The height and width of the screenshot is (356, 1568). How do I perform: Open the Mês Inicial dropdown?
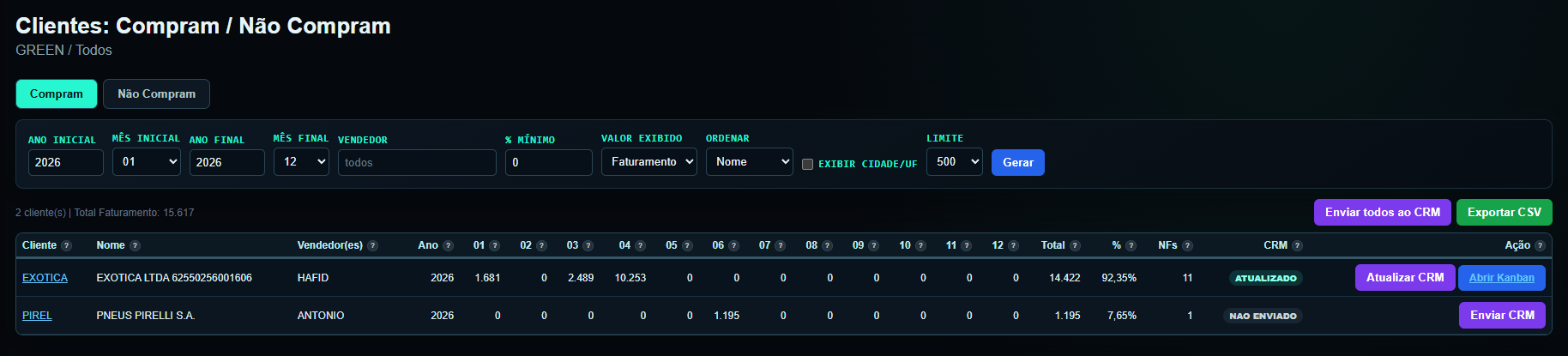click(x=147, y=161)
